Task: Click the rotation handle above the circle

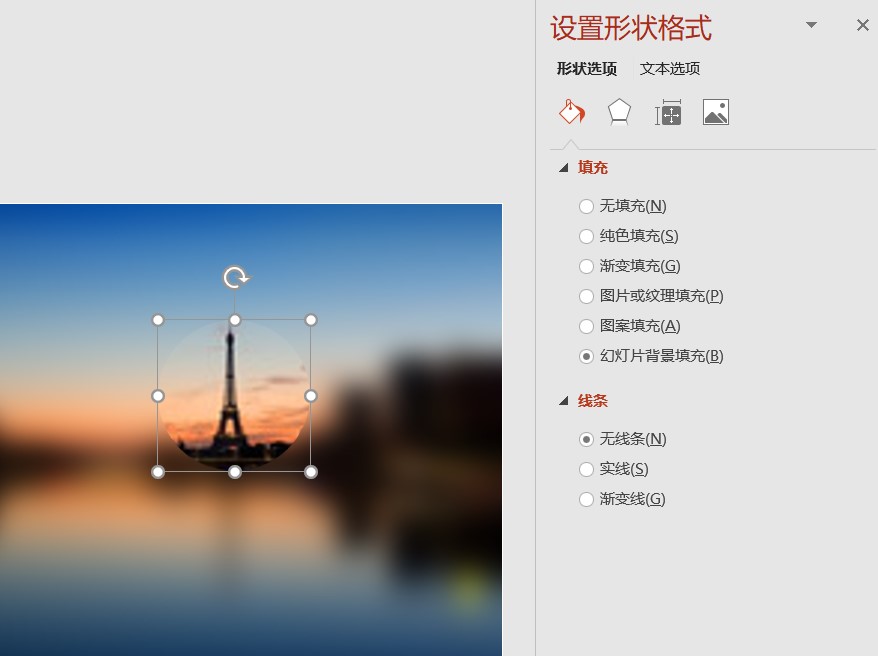Action: click(x=235, y=277)
